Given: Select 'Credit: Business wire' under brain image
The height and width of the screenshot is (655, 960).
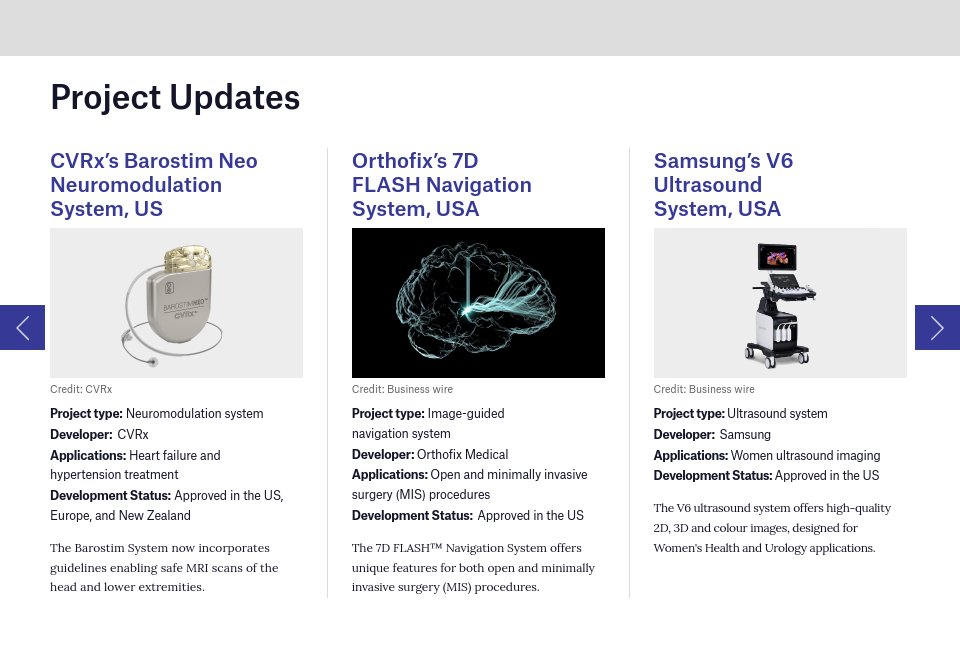Looking at the screenshot, I should click(402, 389).
